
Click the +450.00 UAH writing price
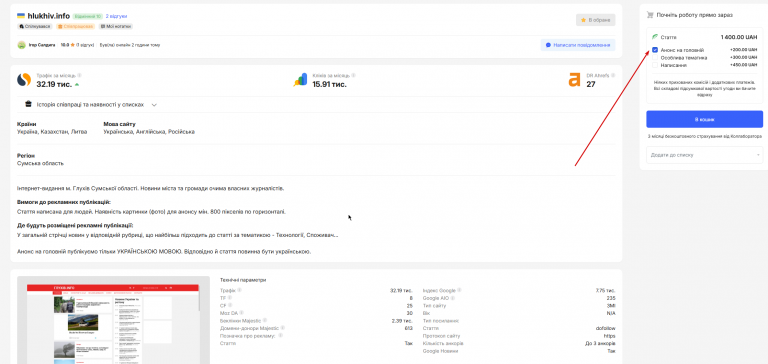click(x=743, y=65)
